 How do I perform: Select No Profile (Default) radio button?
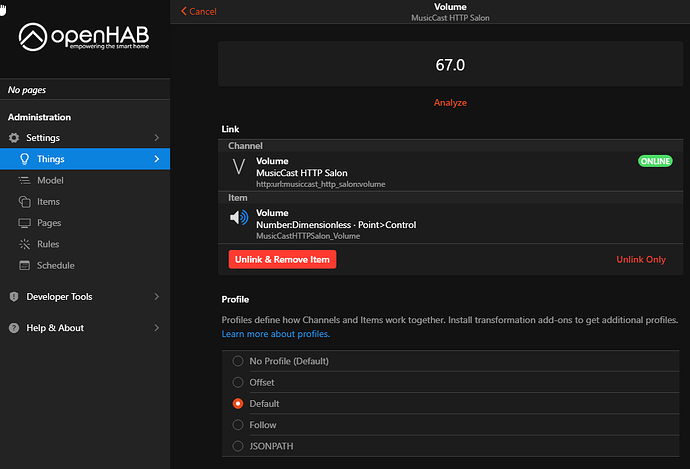238,361
